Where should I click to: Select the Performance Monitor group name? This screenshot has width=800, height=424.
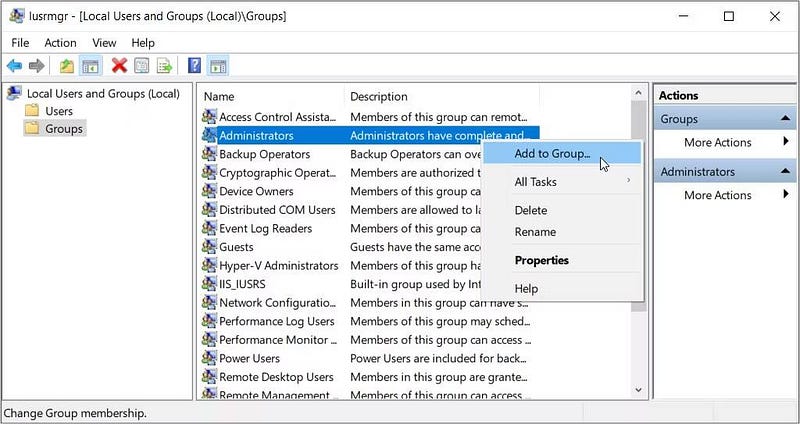coord(278,340)
